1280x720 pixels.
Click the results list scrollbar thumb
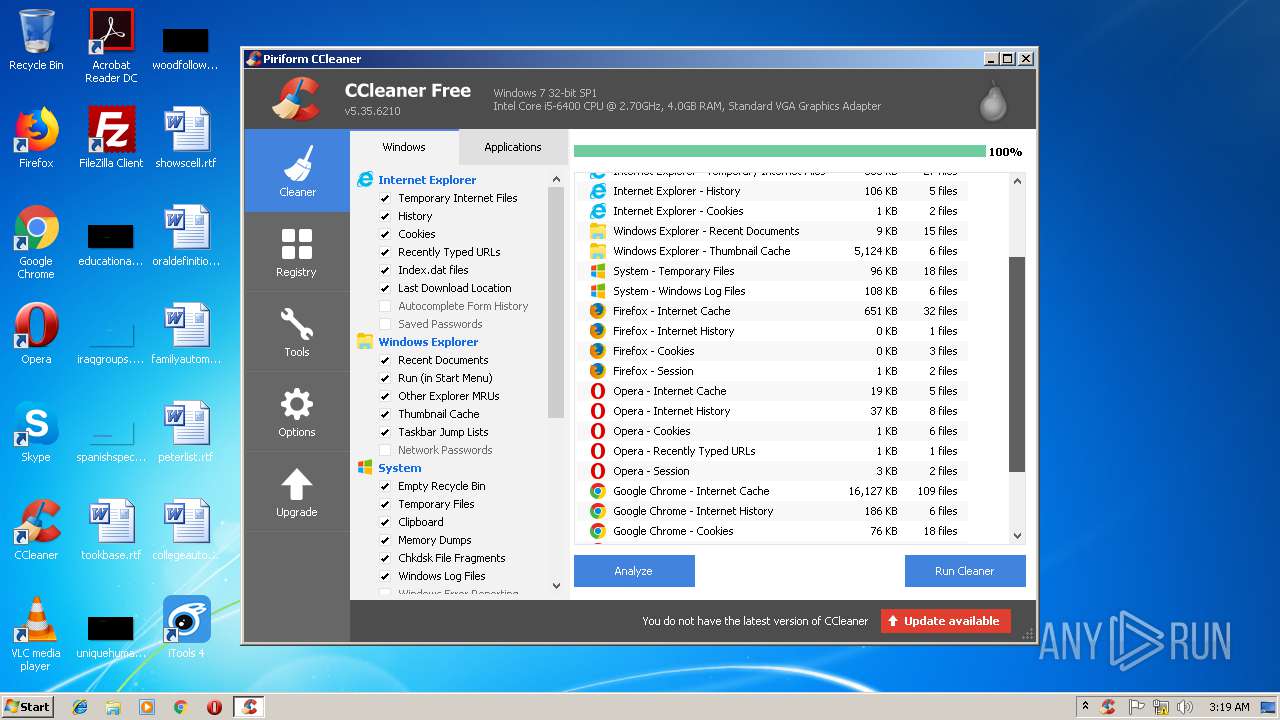tap(1017, 364)
